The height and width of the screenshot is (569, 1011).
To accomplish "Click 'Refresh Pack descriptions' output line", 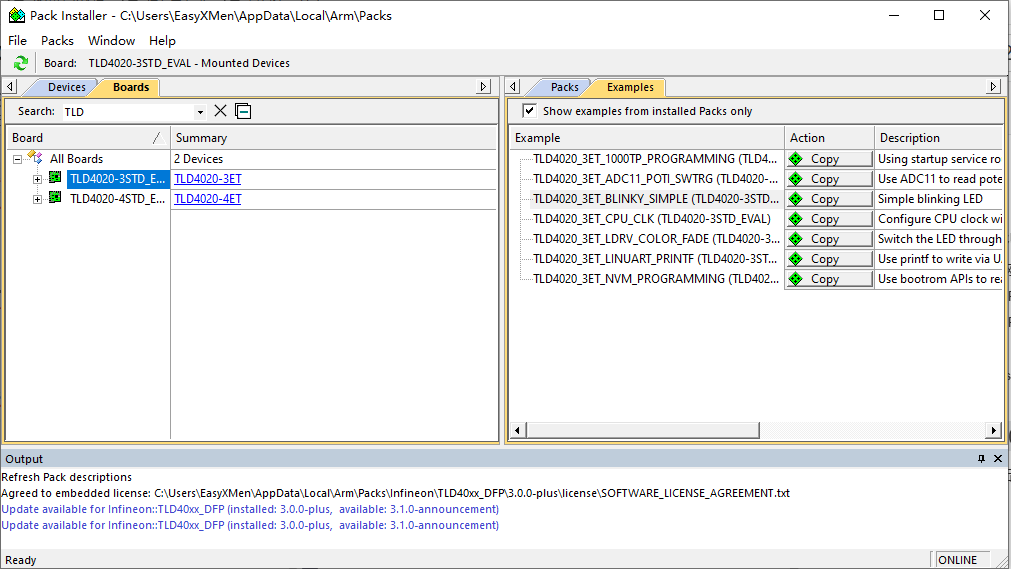I will point(66,477).
